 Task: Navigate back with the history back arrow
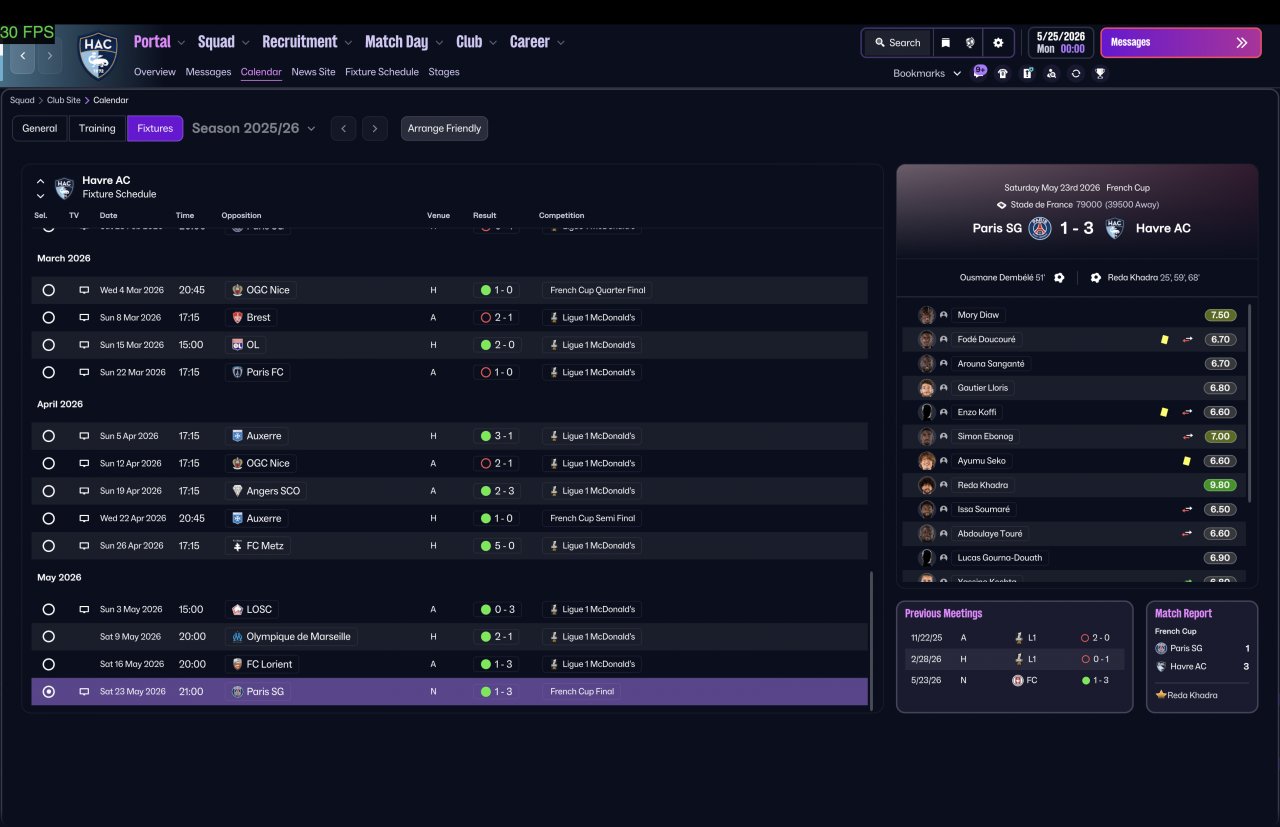click(x=22, y=56)
